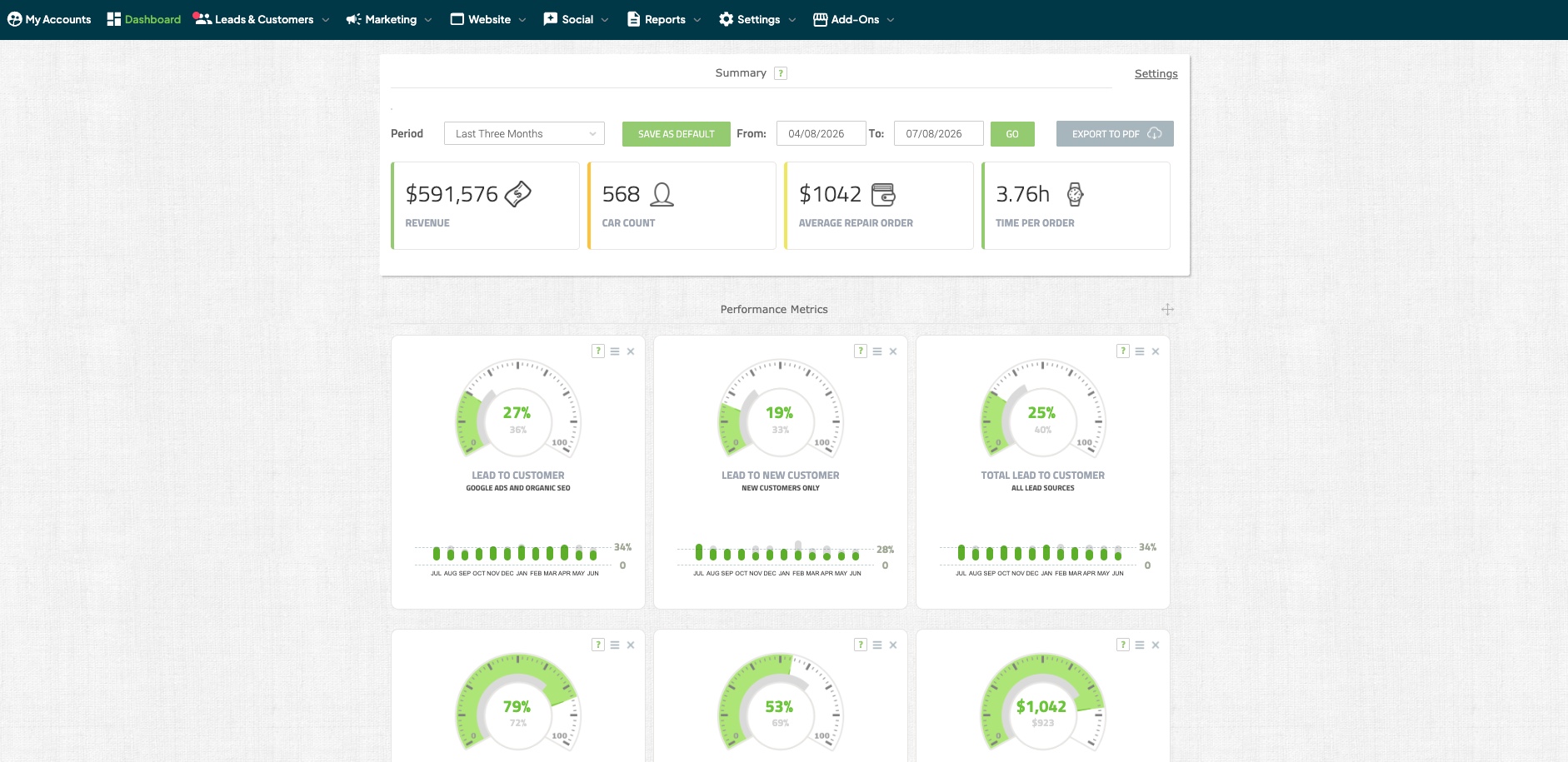Image resolution: width=1568 pixels, height=762 pixels.
Task: Click the 568 Car Count value
Action: pos(621,194)
